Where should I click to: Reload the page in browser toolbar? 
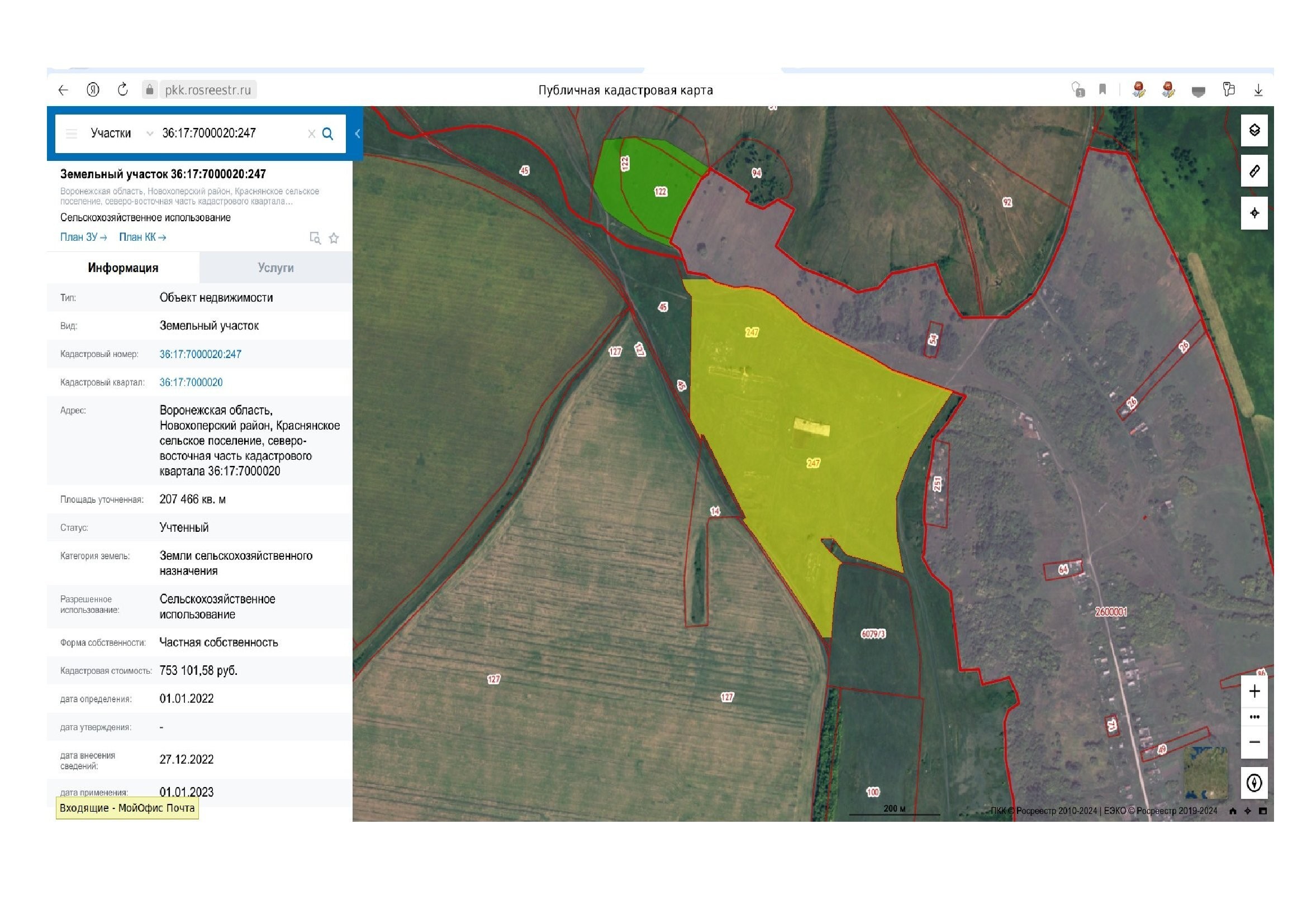122,90
